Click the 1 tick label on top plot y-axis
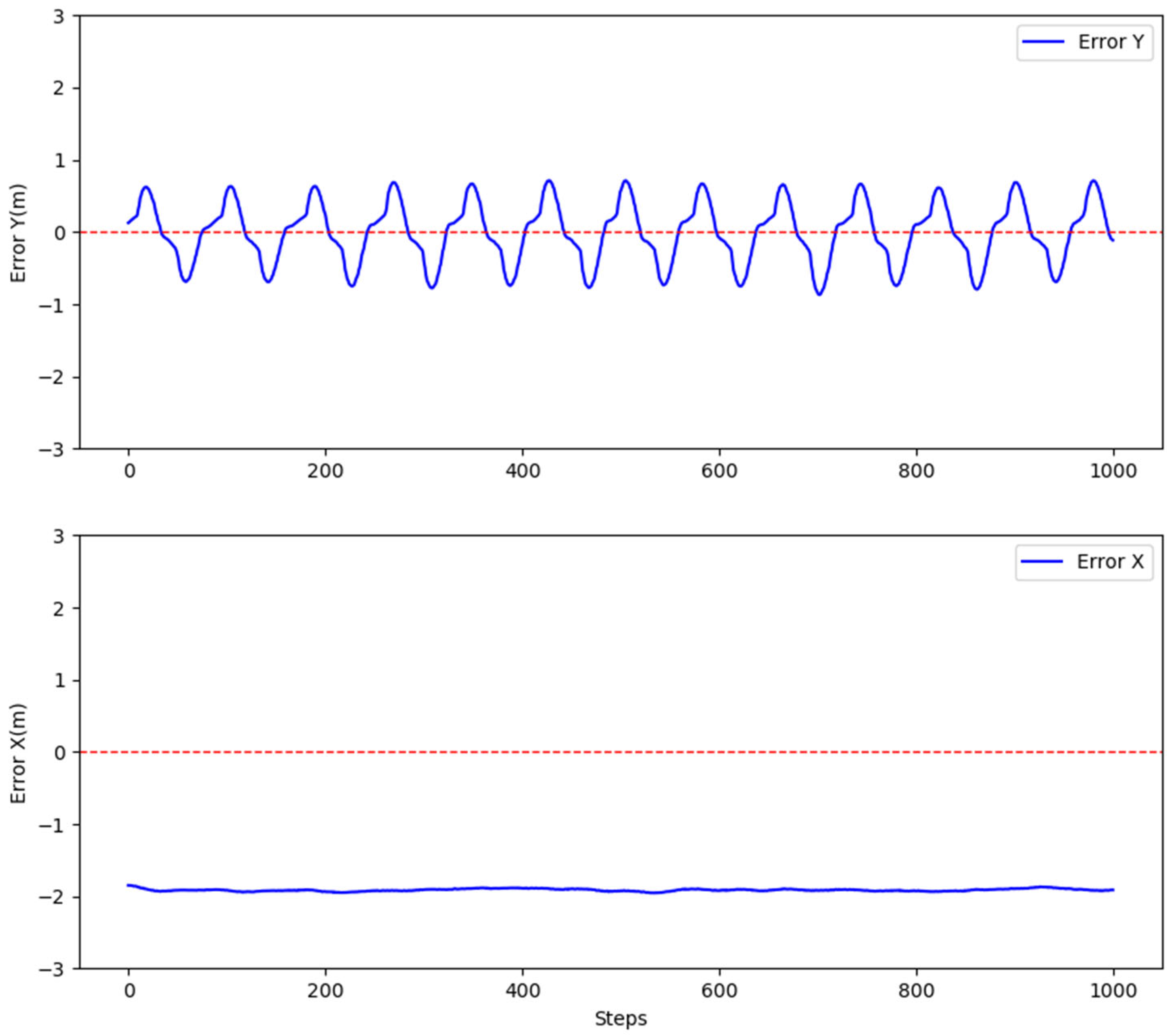The width and height of the screenshot is (1170, 1036). tap(59, 161)
